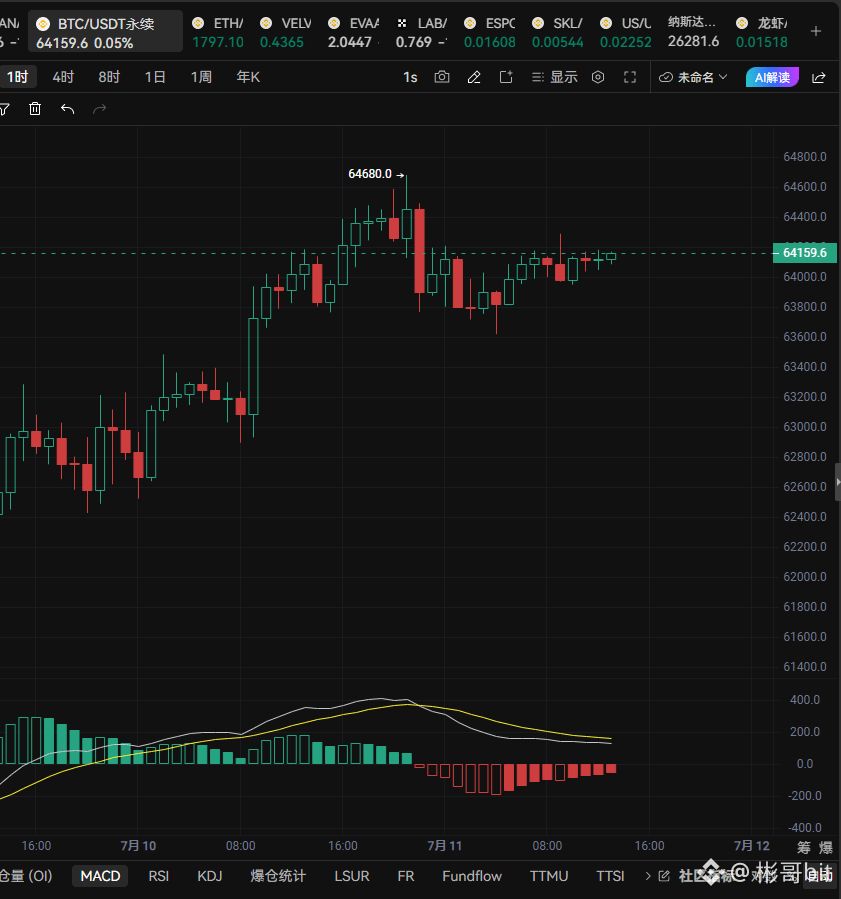Click the 64159.6 current price label
This screenshot has width=841, height=899.
pos(804,253)
